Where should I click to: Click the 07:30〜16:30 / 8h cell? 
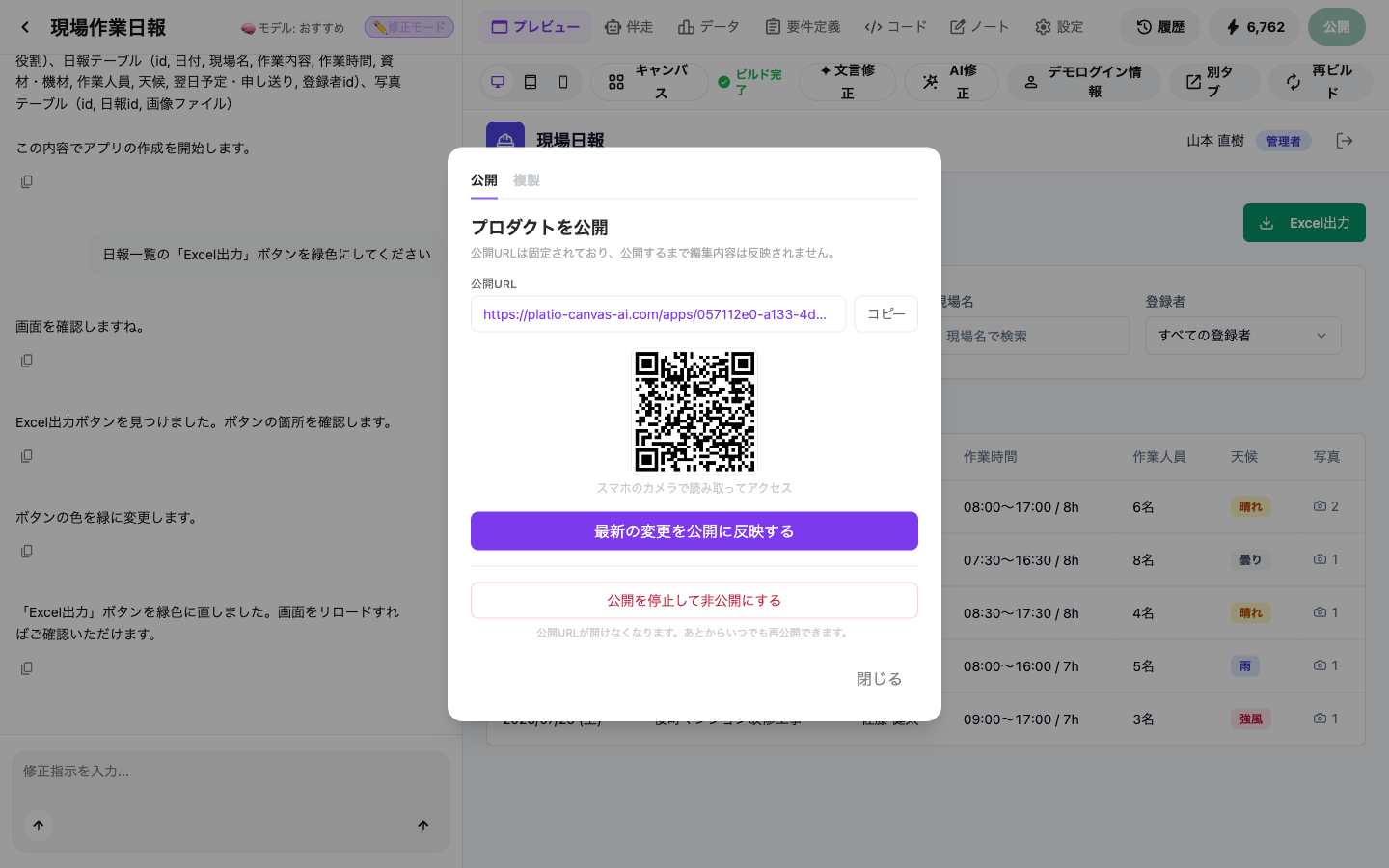tap(1021, 560)
